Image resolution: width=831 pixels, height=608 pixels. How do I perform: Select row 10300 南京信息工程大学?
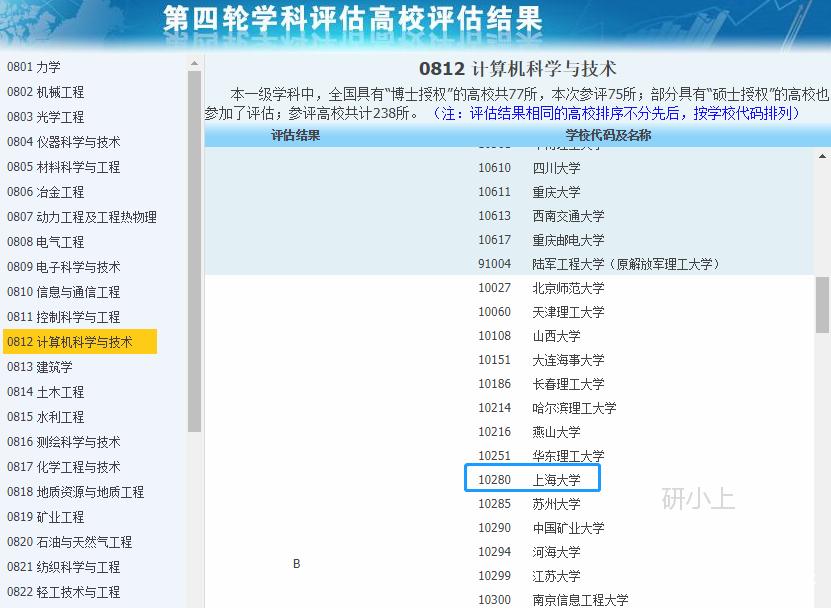coord(553,600)
